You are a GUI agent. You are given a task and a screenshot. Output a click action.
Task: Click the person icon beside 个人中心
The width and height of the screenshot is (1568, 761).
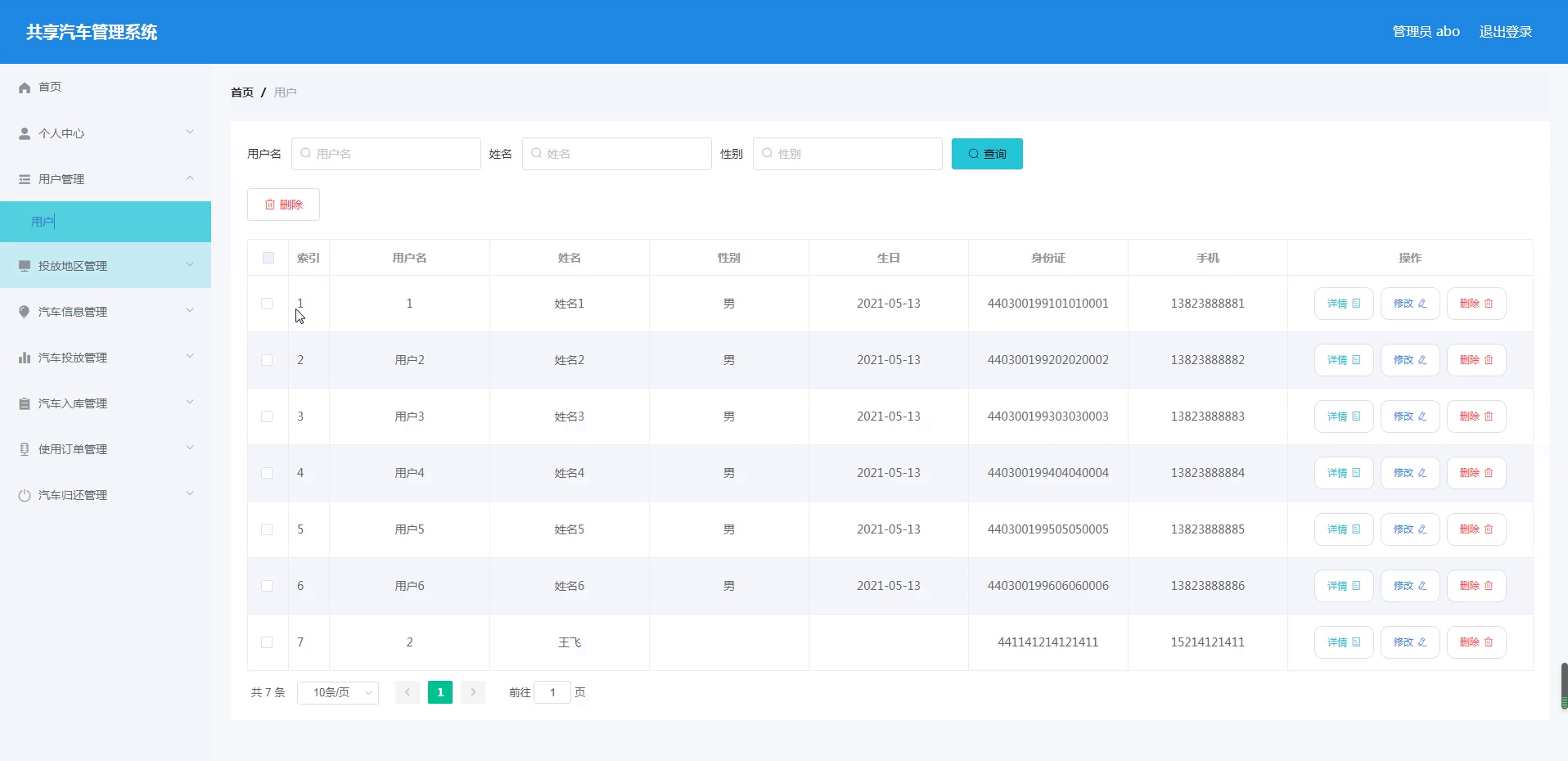(x=25, y=133)
